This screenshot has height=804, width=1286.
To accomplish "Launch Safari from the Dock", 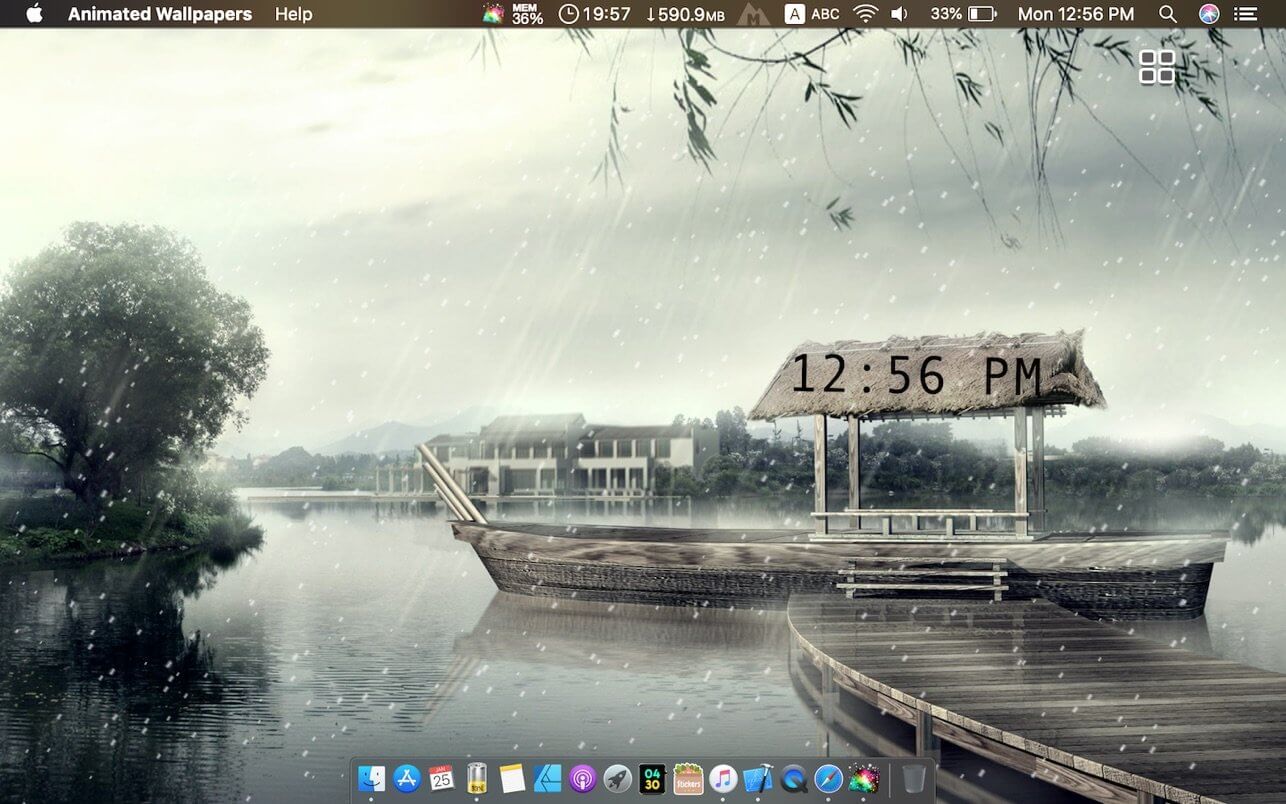I will click(828, 778).
